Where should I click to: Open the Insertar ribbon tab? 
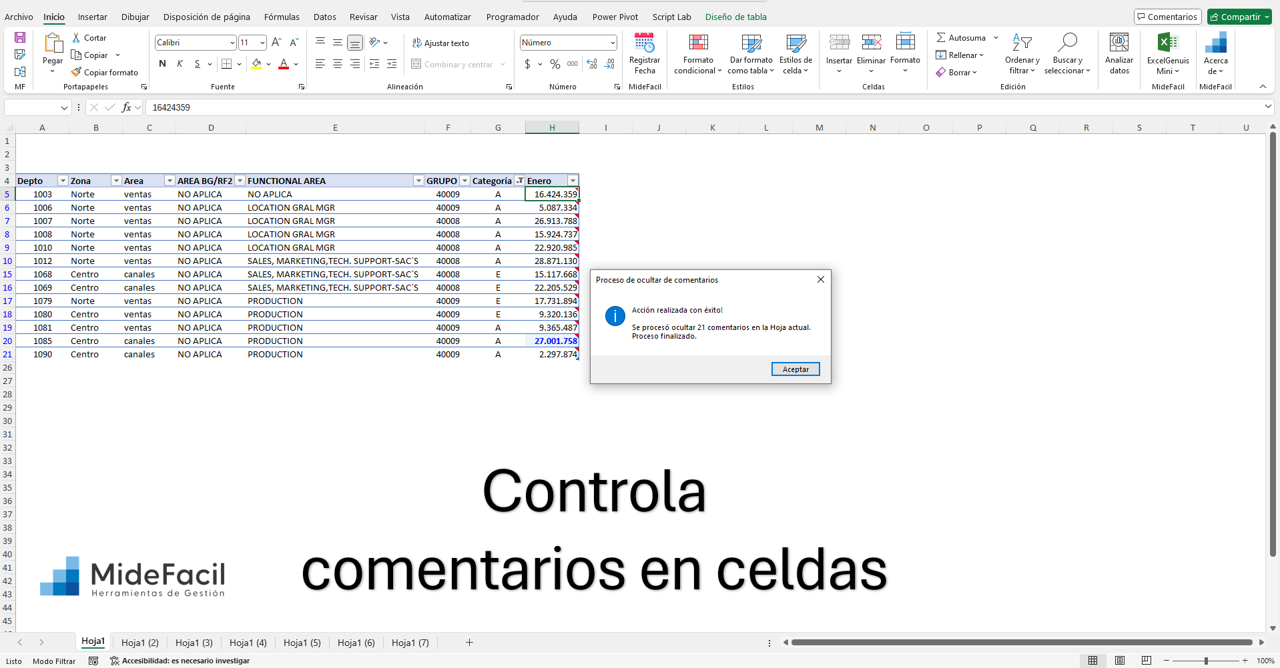coord(92,17)
